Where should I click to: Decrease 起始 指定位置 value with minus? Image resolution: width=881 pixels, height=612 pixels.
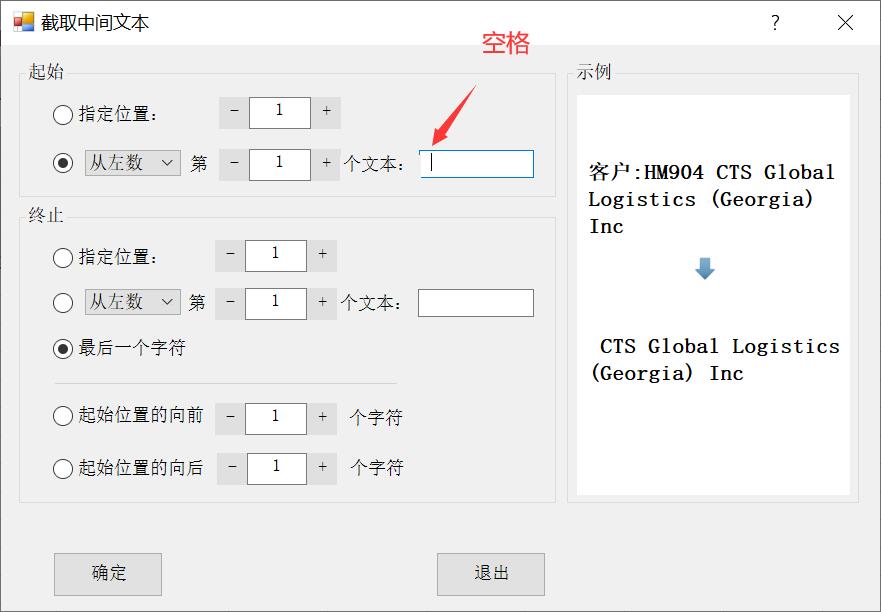pyautogui.click(x=234, y=112)
